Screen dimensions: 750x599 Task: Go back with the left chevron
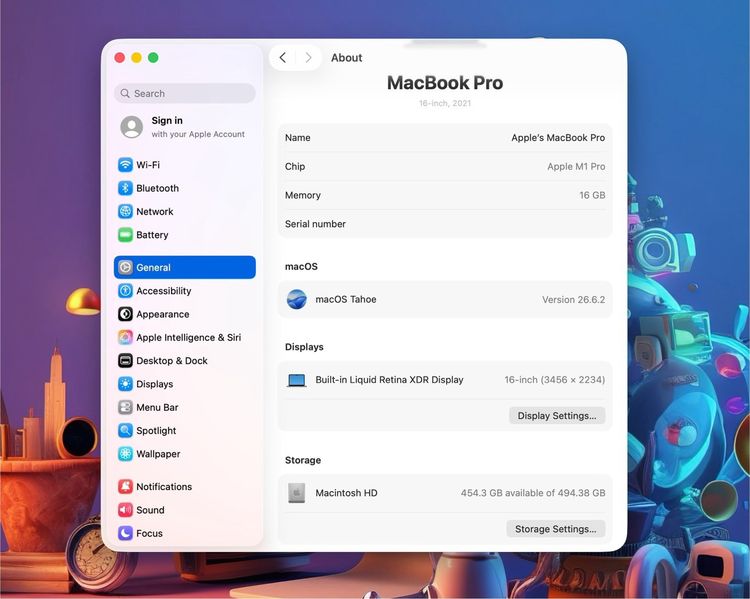283,58
